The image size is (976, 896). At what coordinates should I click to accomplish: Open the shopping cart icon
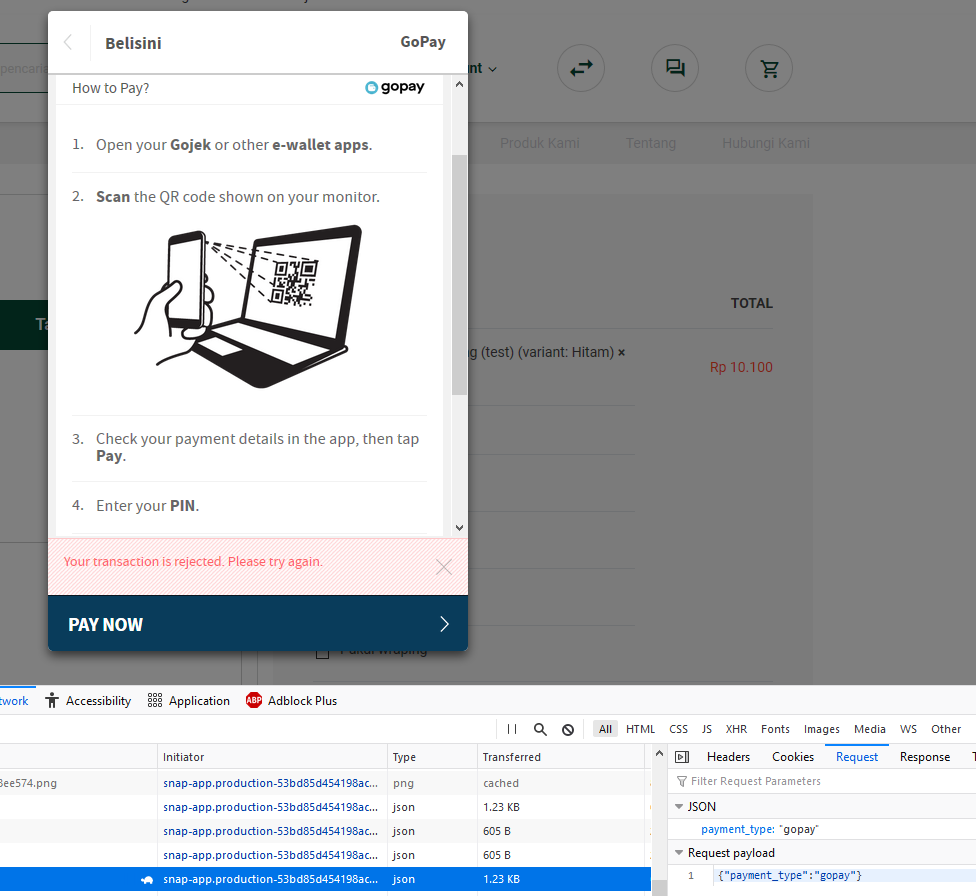tap(769, 68)
